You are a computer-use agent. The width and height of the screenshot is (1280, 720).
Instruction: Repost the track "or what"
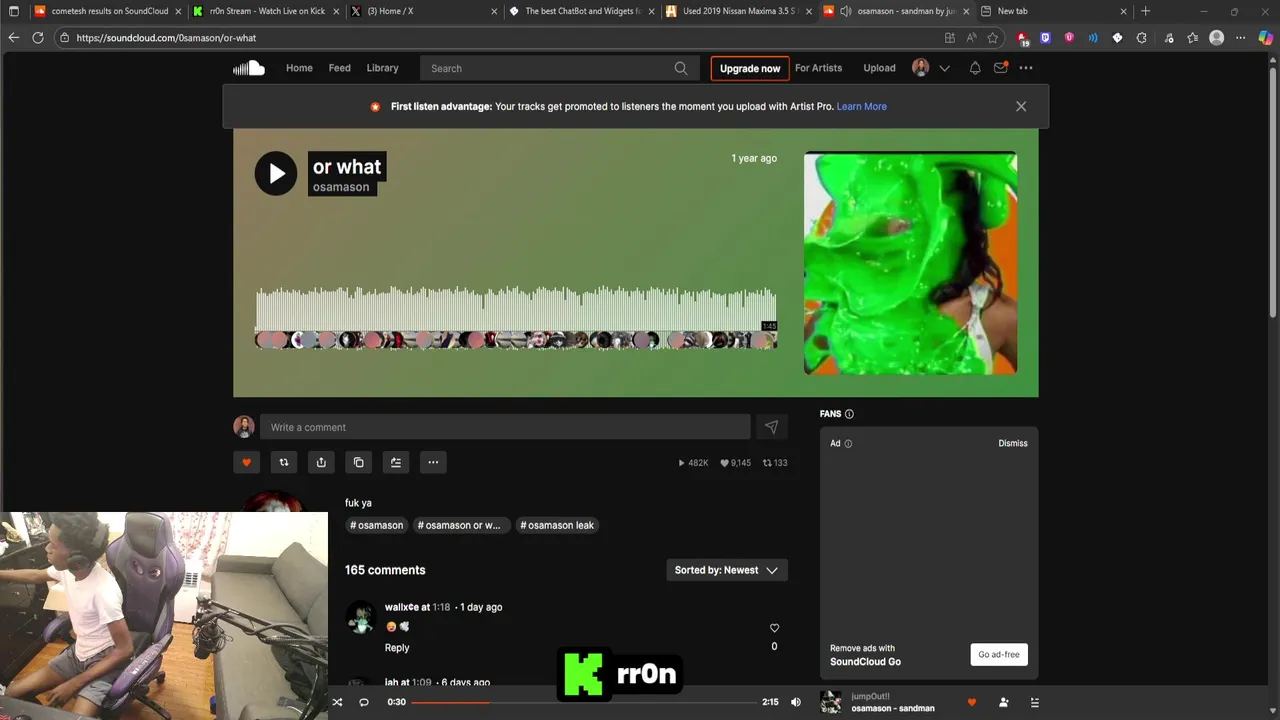pos(284,462)
